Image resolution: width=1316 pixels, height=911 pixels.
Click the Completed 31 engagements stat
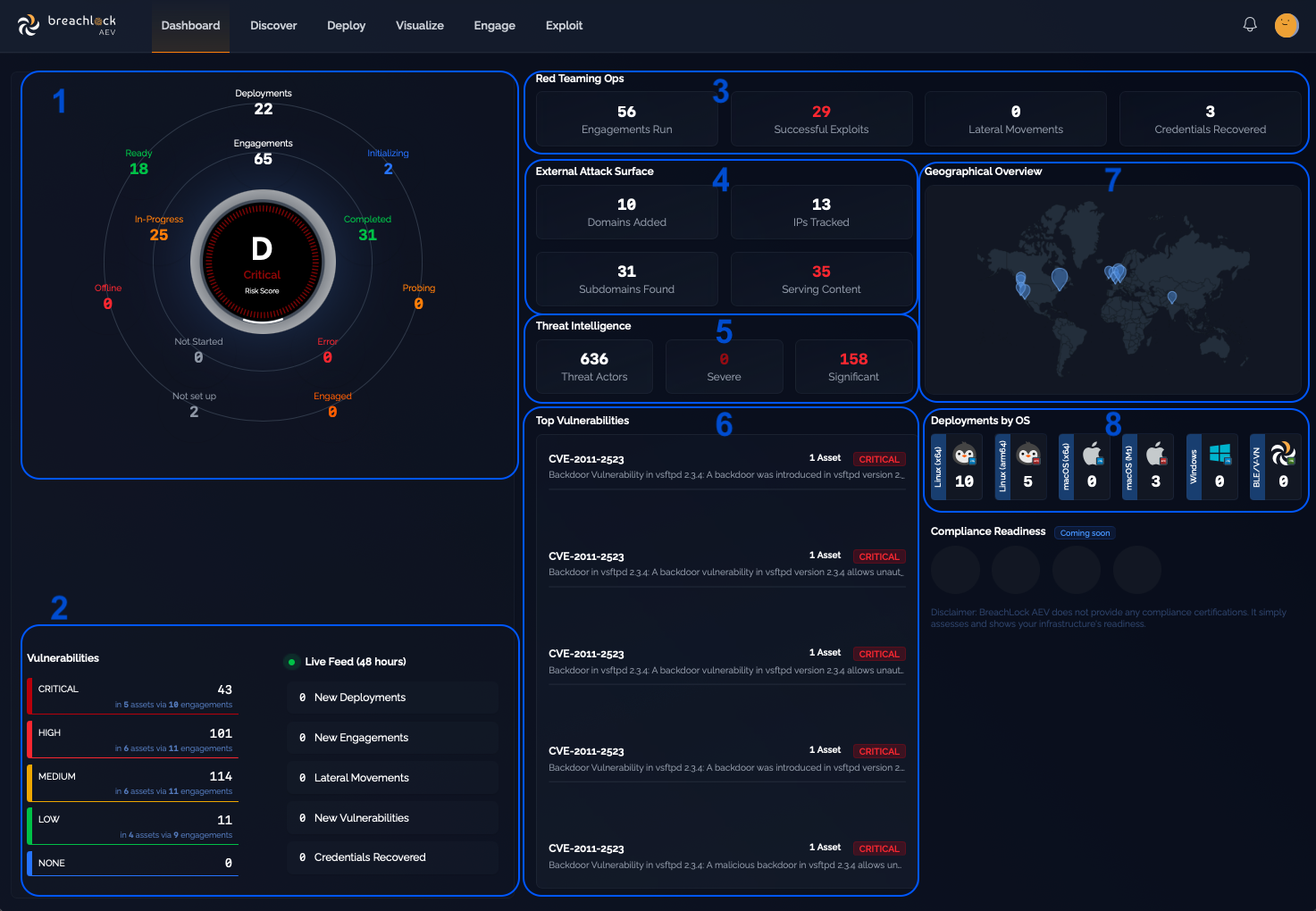367,229
